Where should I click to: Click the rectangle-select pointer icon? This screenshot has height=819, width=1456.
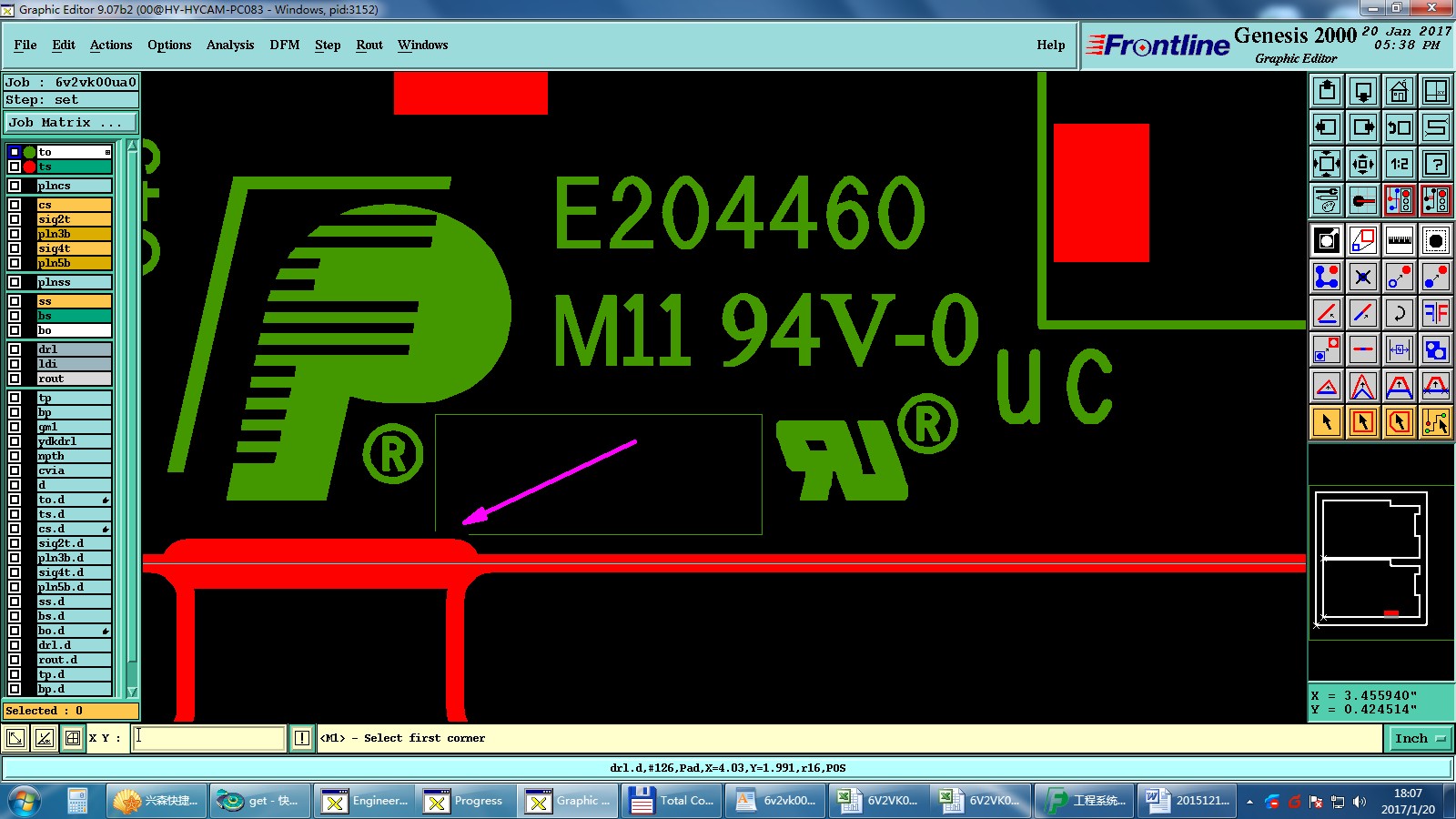pyautogui.click(x=1363, y=422)
